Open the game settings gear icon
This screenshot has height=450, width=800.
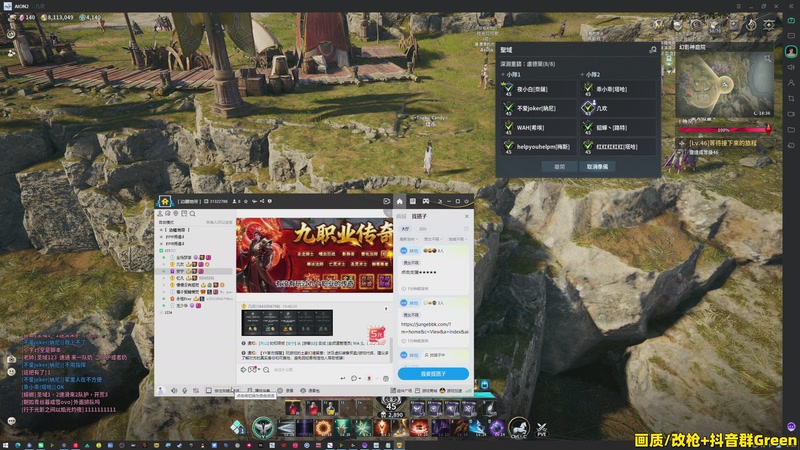769,24
